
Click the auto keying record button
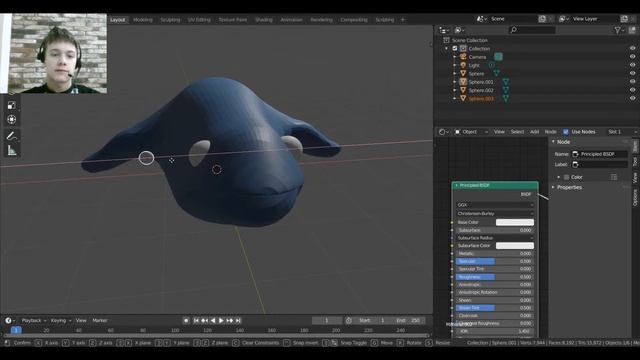[186, 321]
